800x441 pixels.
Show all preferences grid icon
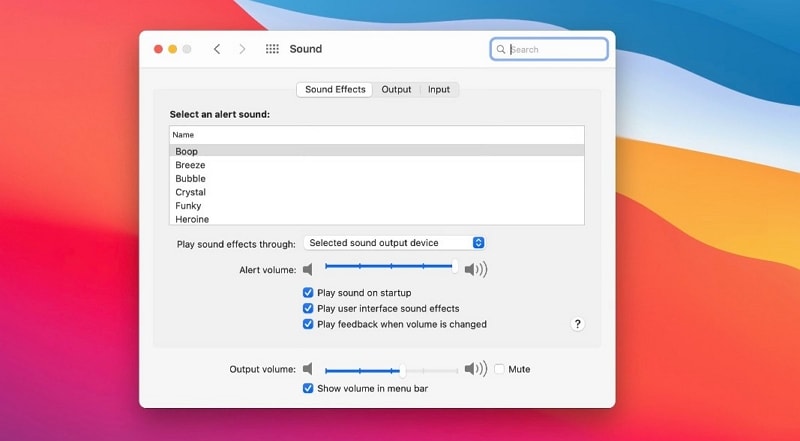(x=272, y=49)
